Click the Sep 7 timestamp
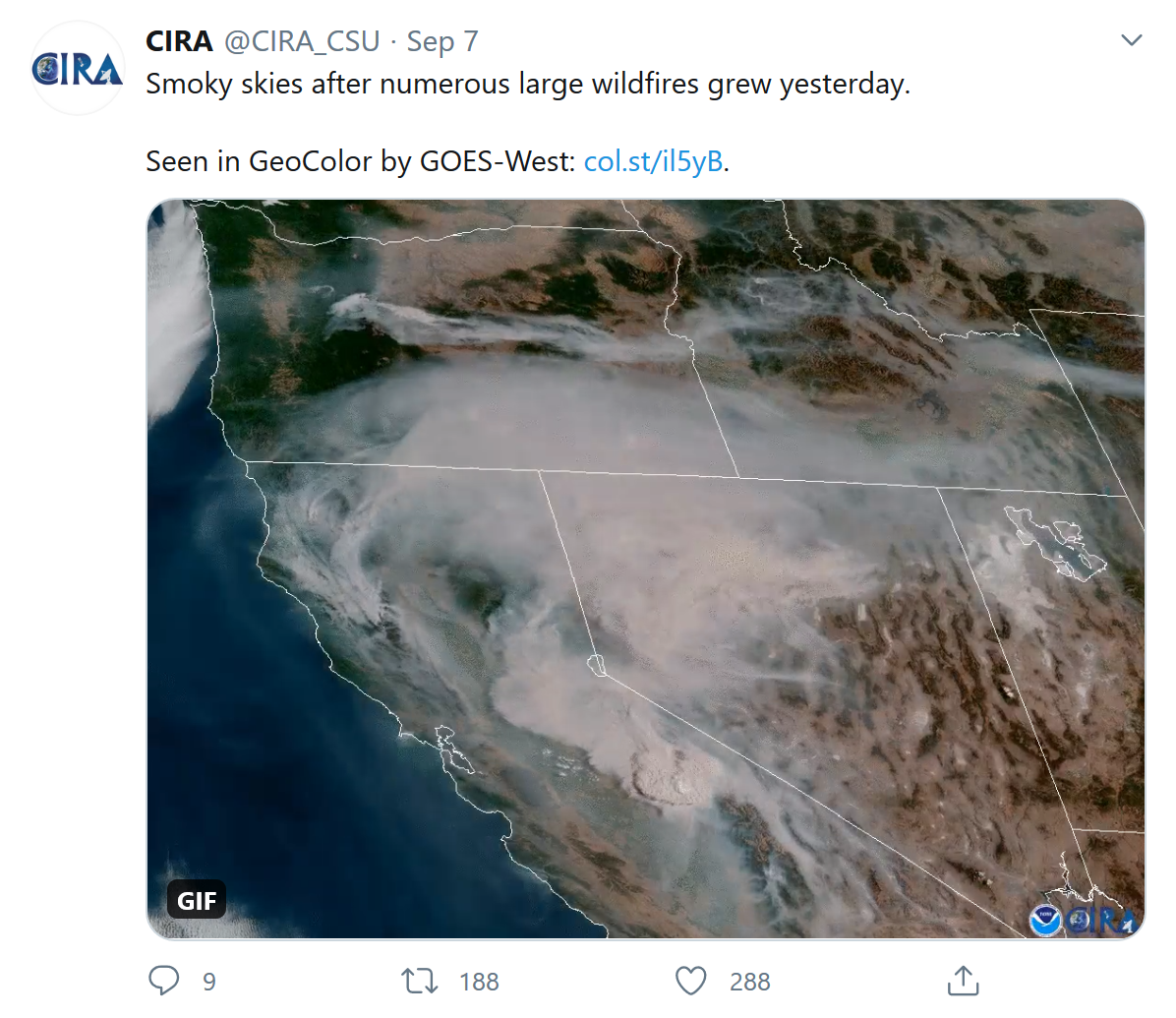The width and height of the screenshot is (1176, 1018). [x=442, y=41]
